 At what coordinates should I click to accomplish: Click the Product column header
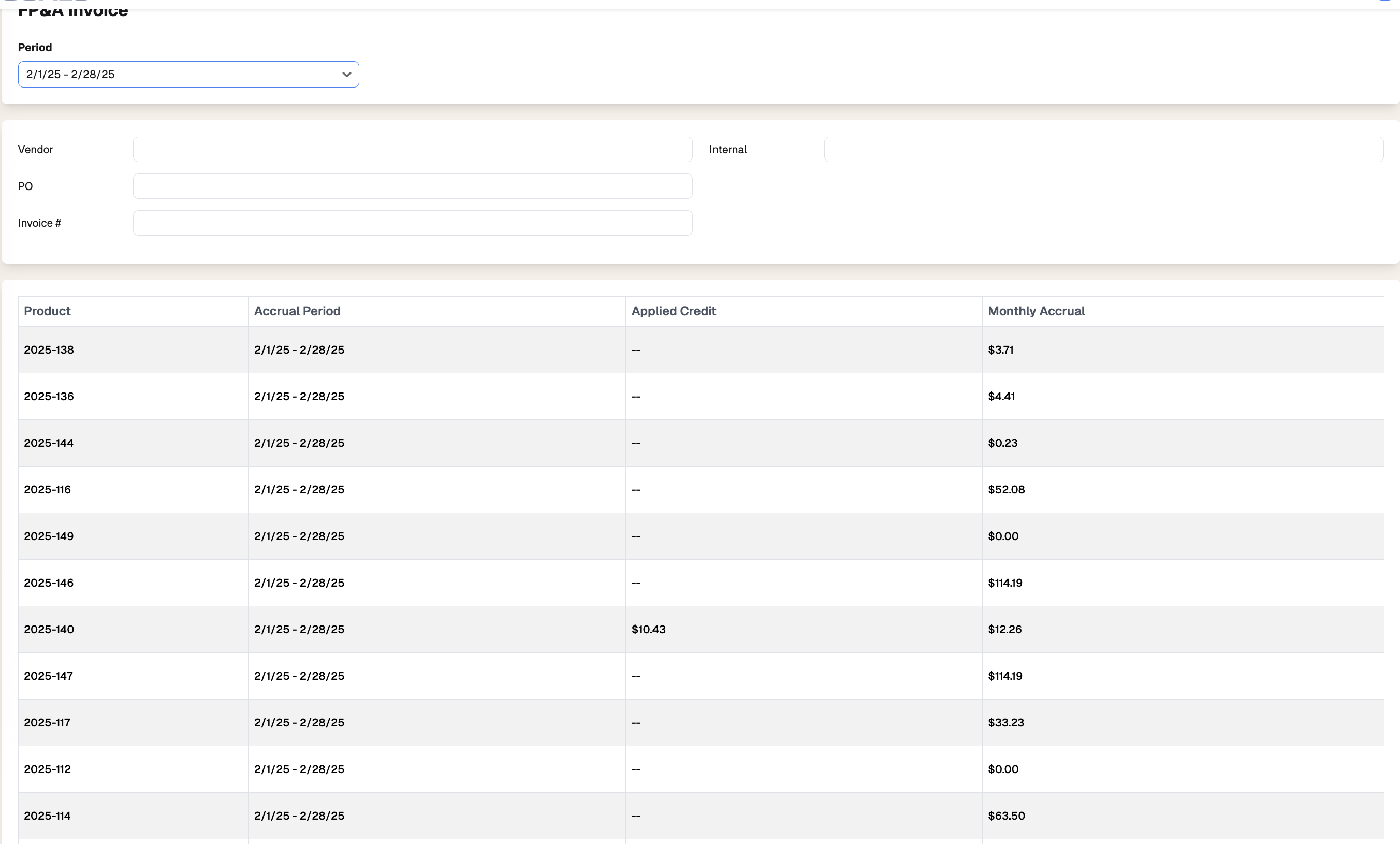pyautogui.click(x=47, y=311)
